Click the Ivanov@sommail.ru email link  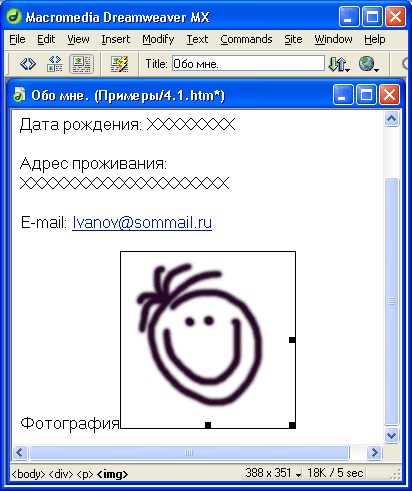click(x=142, y=222)
